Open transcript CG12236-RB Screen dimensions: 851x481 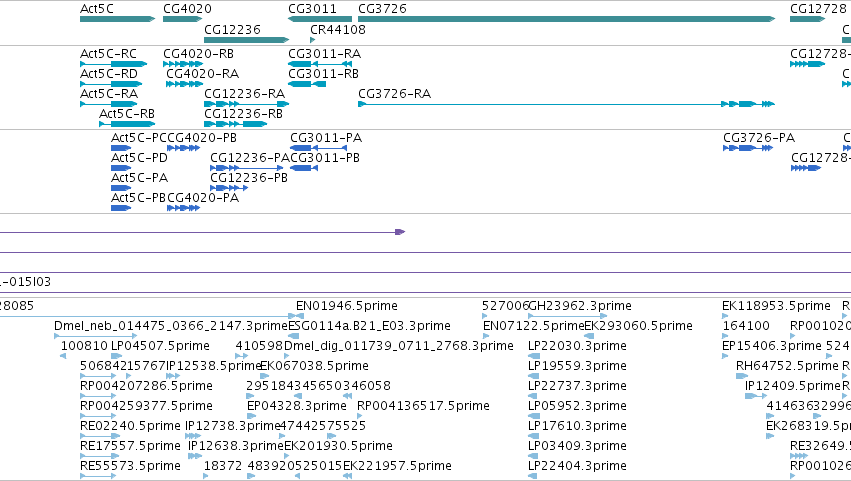pos(243,114)
